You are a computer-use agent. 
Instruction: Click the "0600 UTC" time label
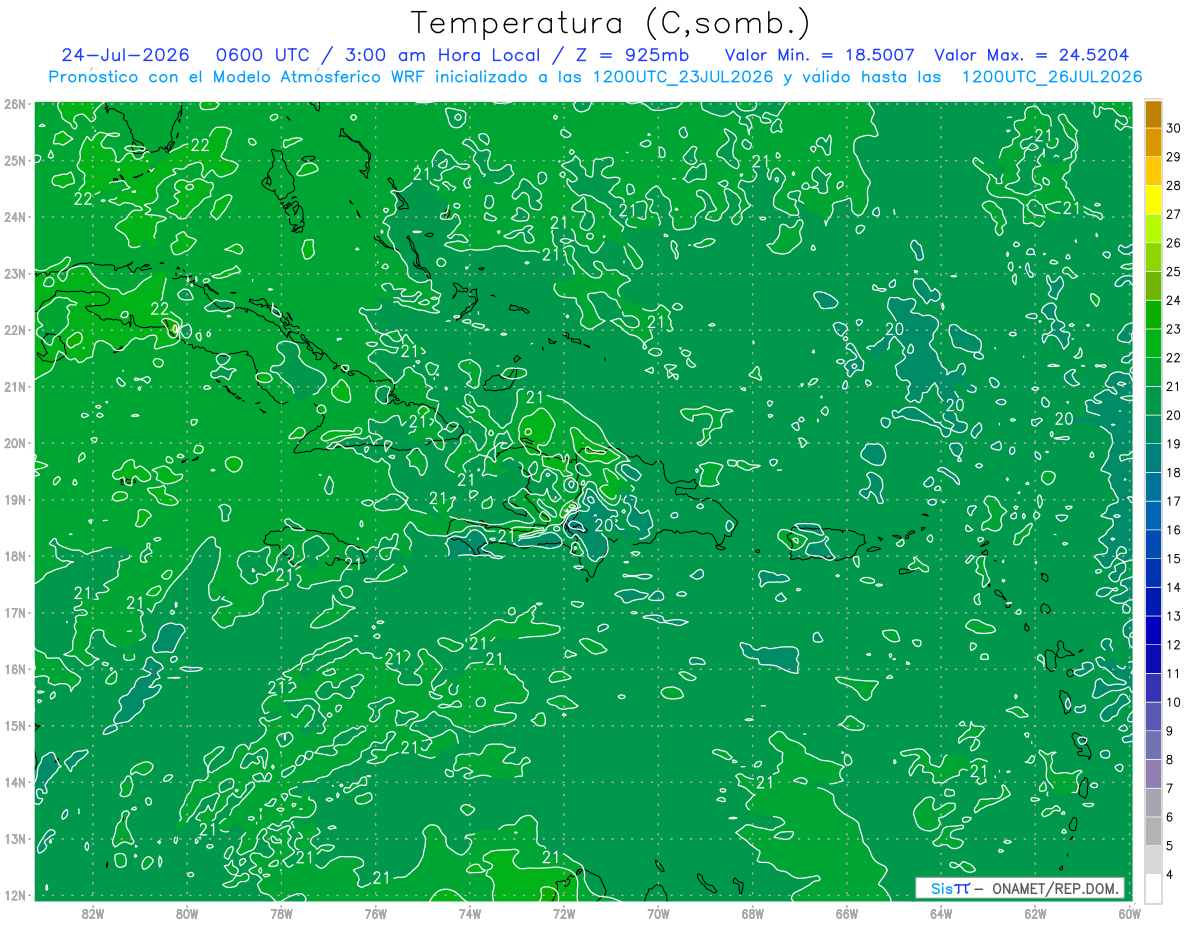[x=265, y=55]
